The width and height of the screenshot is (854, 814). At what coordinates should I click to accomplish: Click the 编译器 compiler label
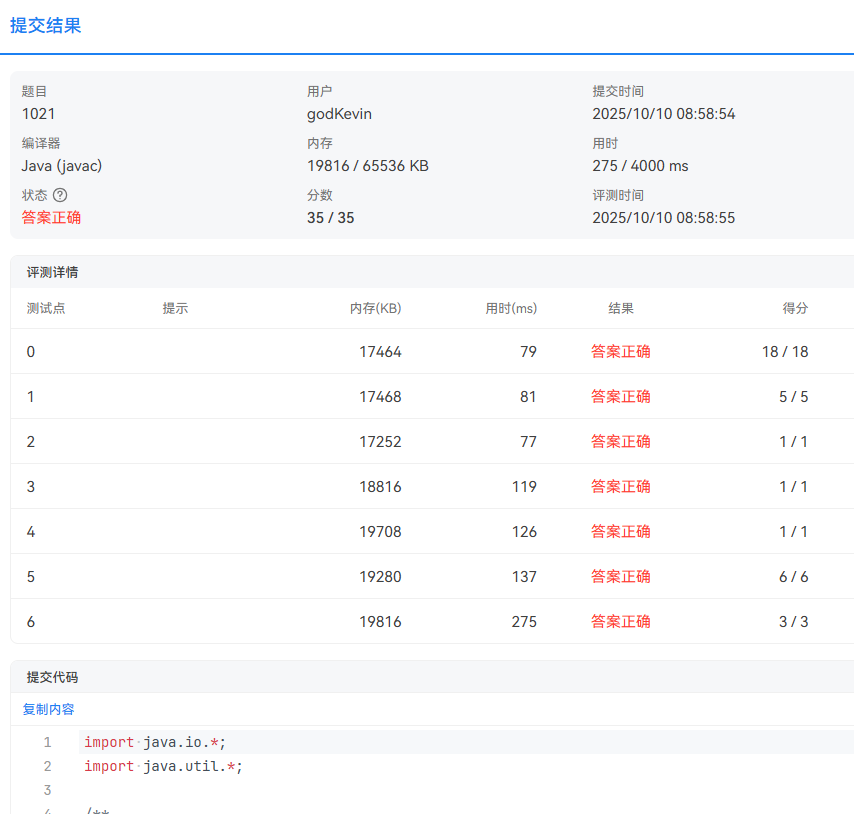[x=41, y=143]
